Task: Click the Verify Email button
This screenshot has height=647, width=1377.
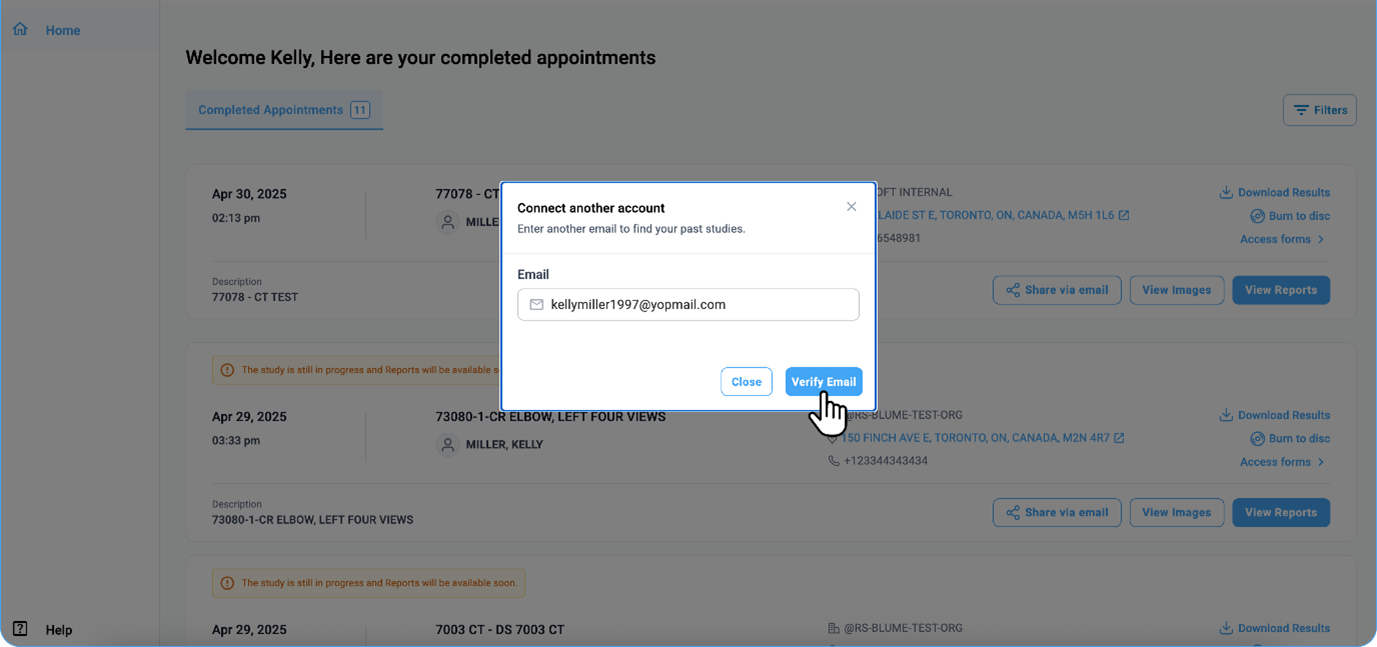Action: [823, 382]
